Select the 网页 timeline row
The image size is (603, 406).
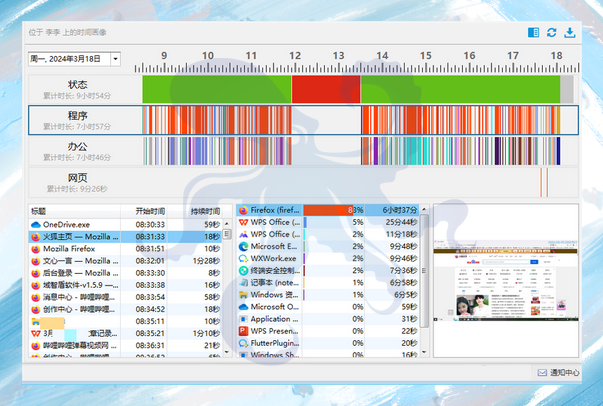[77, 181]
